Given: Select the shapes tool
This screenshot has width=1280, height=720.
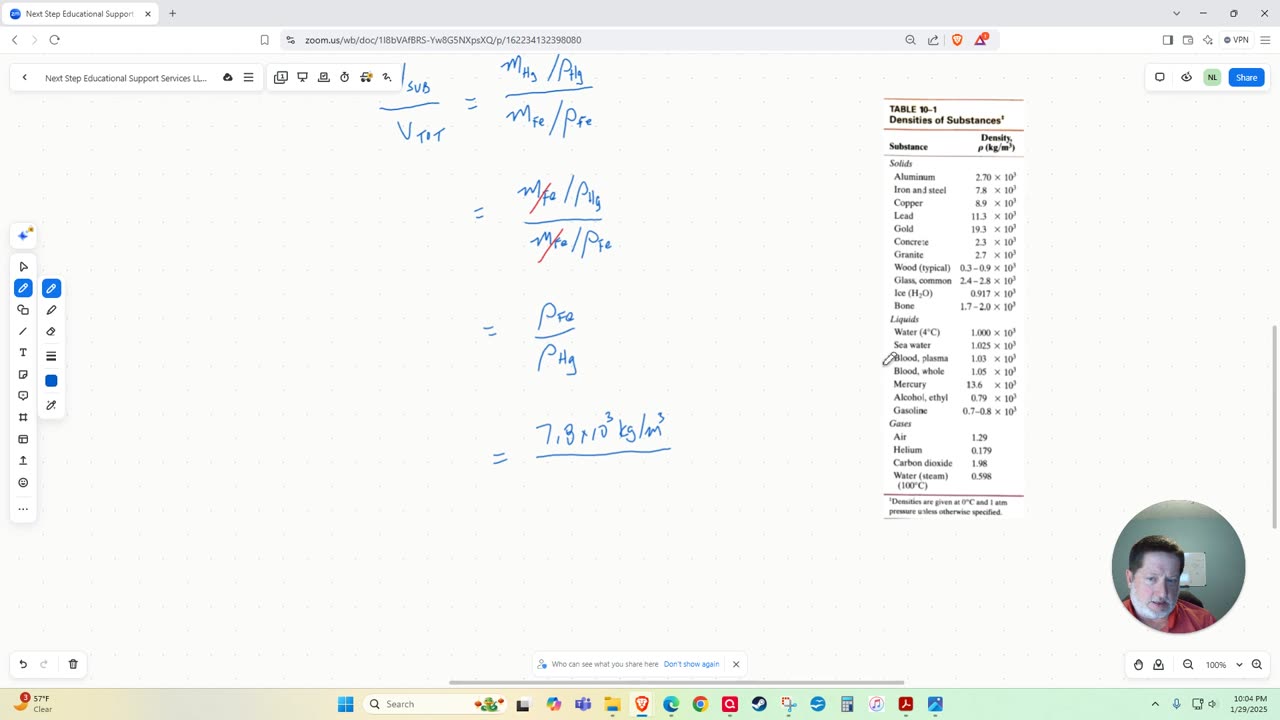Looking at the screenshot, I should pos(23,310).
